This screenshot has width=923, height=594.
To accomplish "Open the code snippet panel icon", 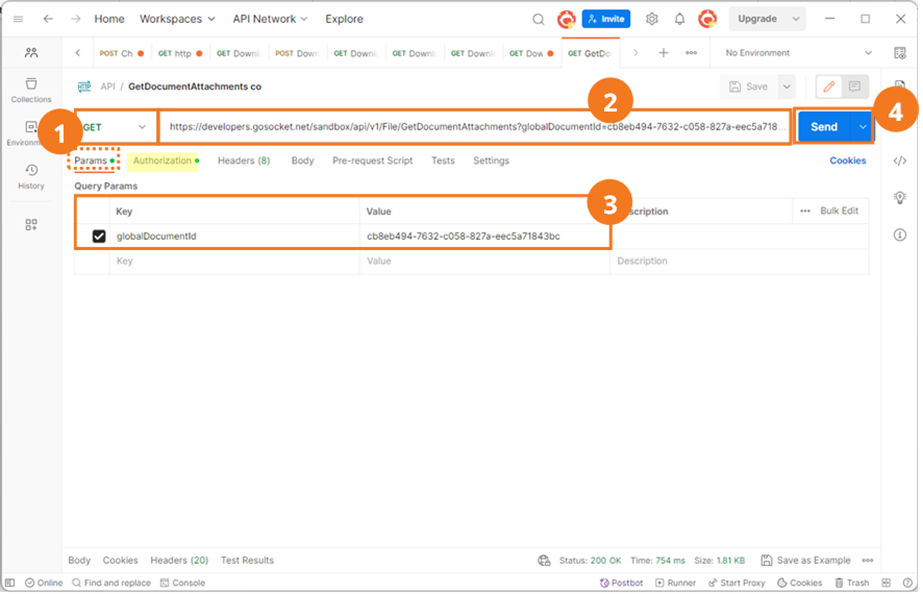I will [899, 161].
